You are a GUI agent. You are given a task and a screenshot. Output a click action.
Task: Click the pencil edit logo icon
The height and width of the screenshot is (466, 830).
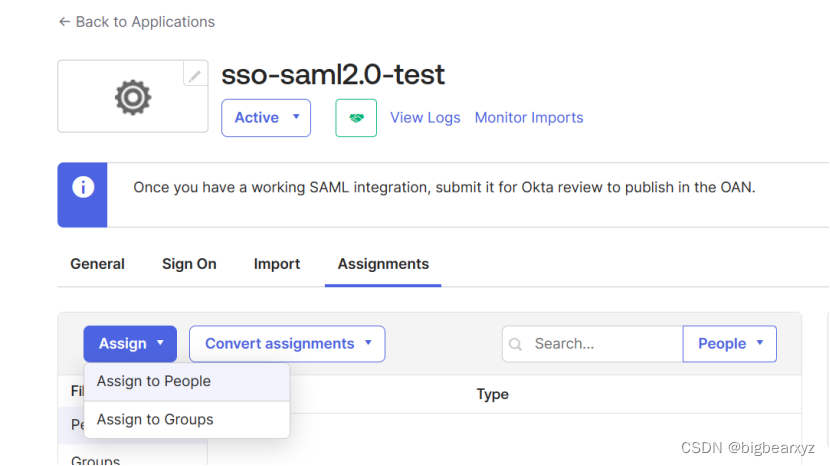tap(196, 74)
